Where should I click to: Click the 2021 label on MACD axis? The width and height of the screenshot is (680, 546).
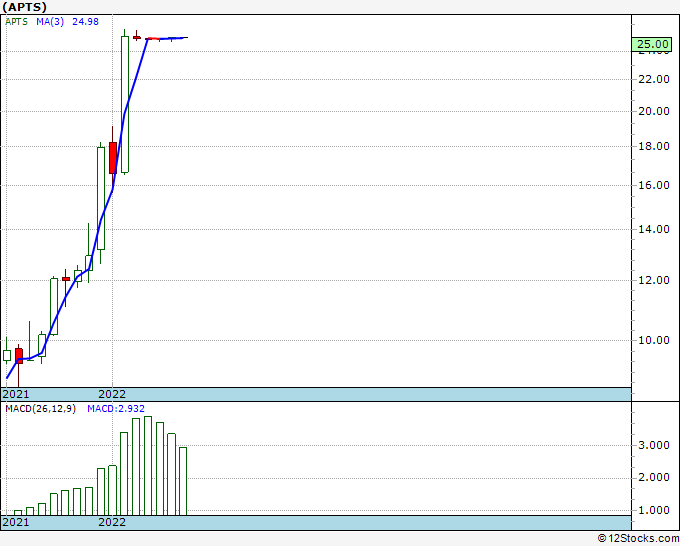point(16,522)
